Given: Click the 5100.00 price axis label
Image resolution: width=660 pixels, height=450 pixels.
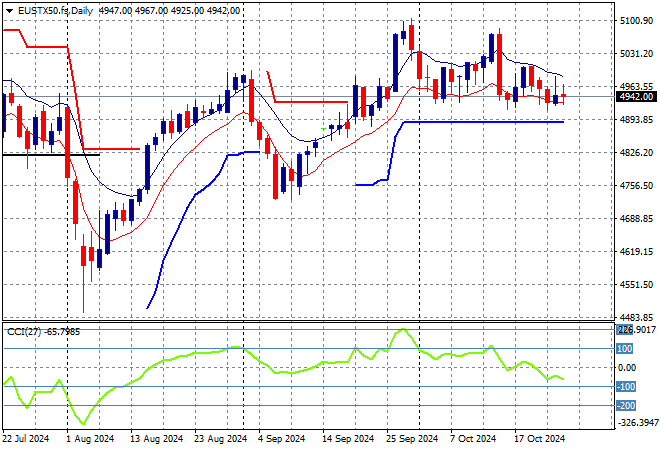Looking at the screenshot, I should point(635,20).
